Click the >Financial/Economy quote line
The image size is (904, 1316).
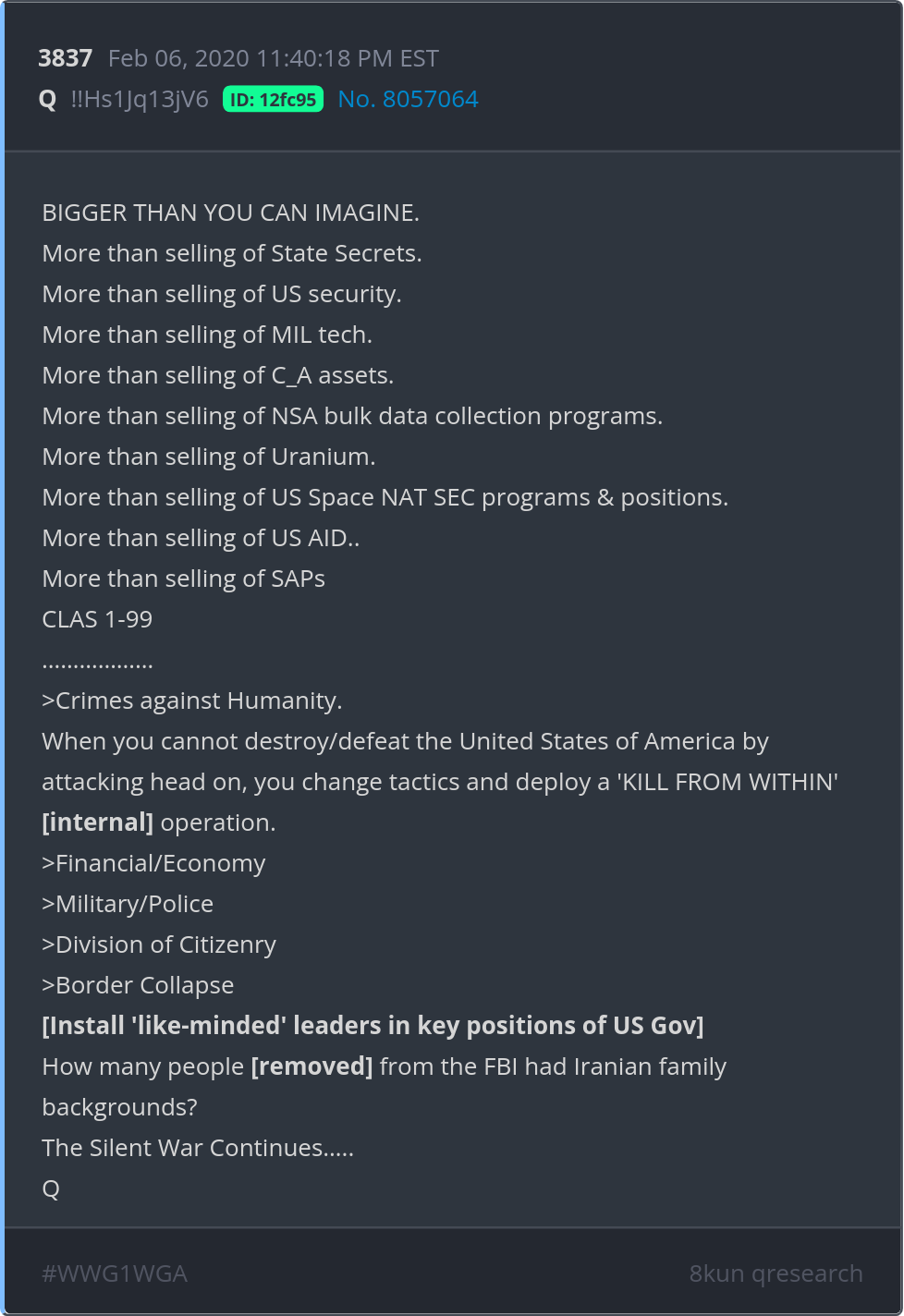[x=153, y=863]
